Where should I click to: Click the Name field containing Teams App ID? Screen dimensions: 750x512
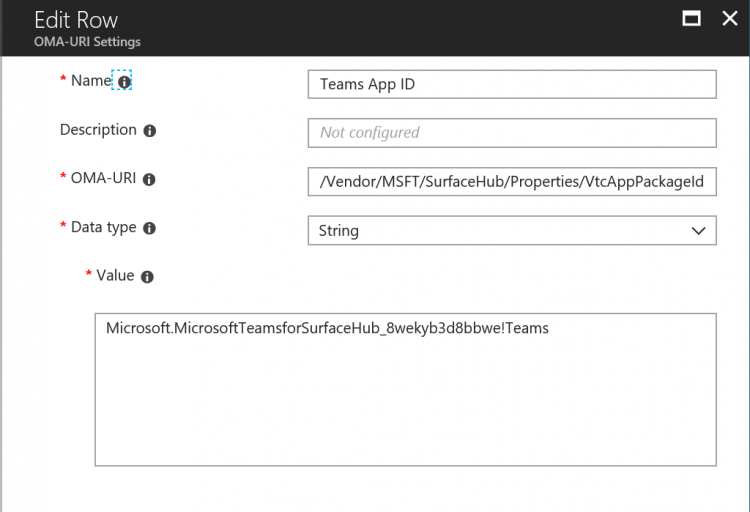click(512, 84)
